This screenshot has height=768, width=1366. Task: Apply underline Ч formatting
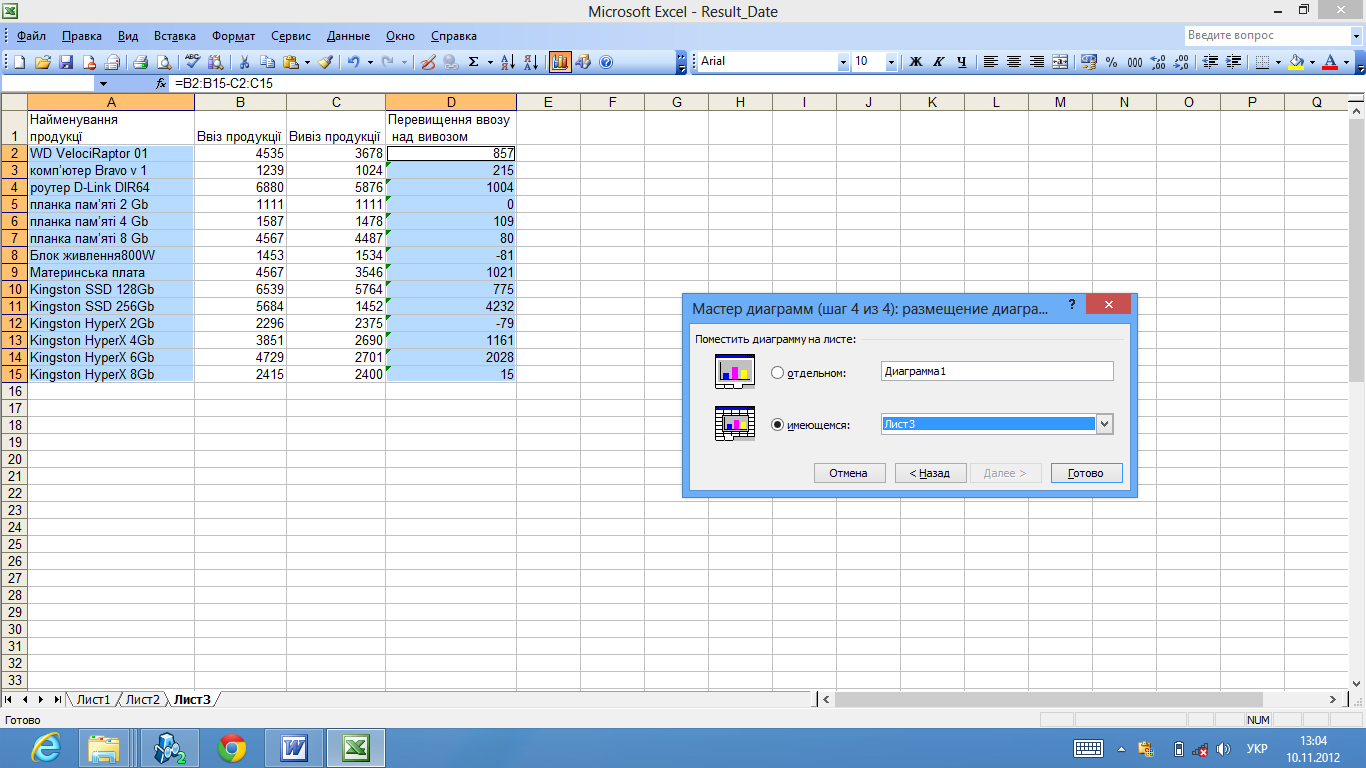point(962,62)
